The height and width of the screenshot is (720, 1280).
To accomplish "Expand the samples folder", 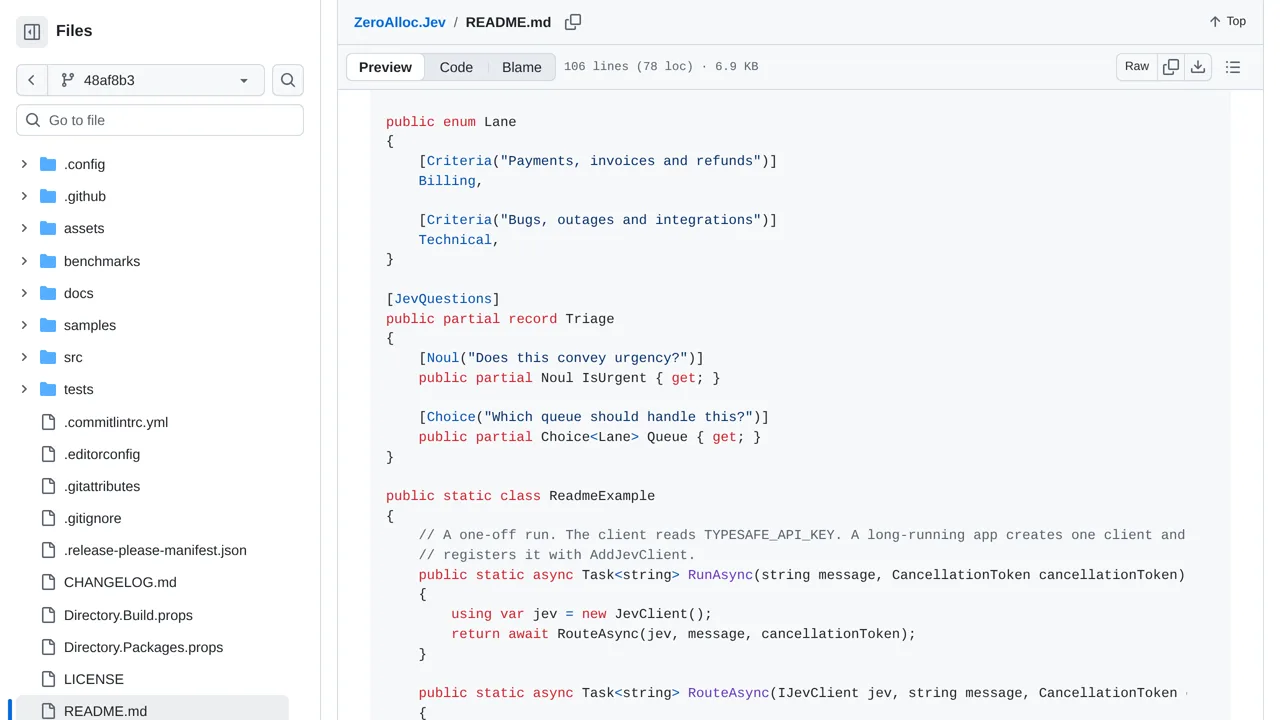I will click(x=24, y=325).
